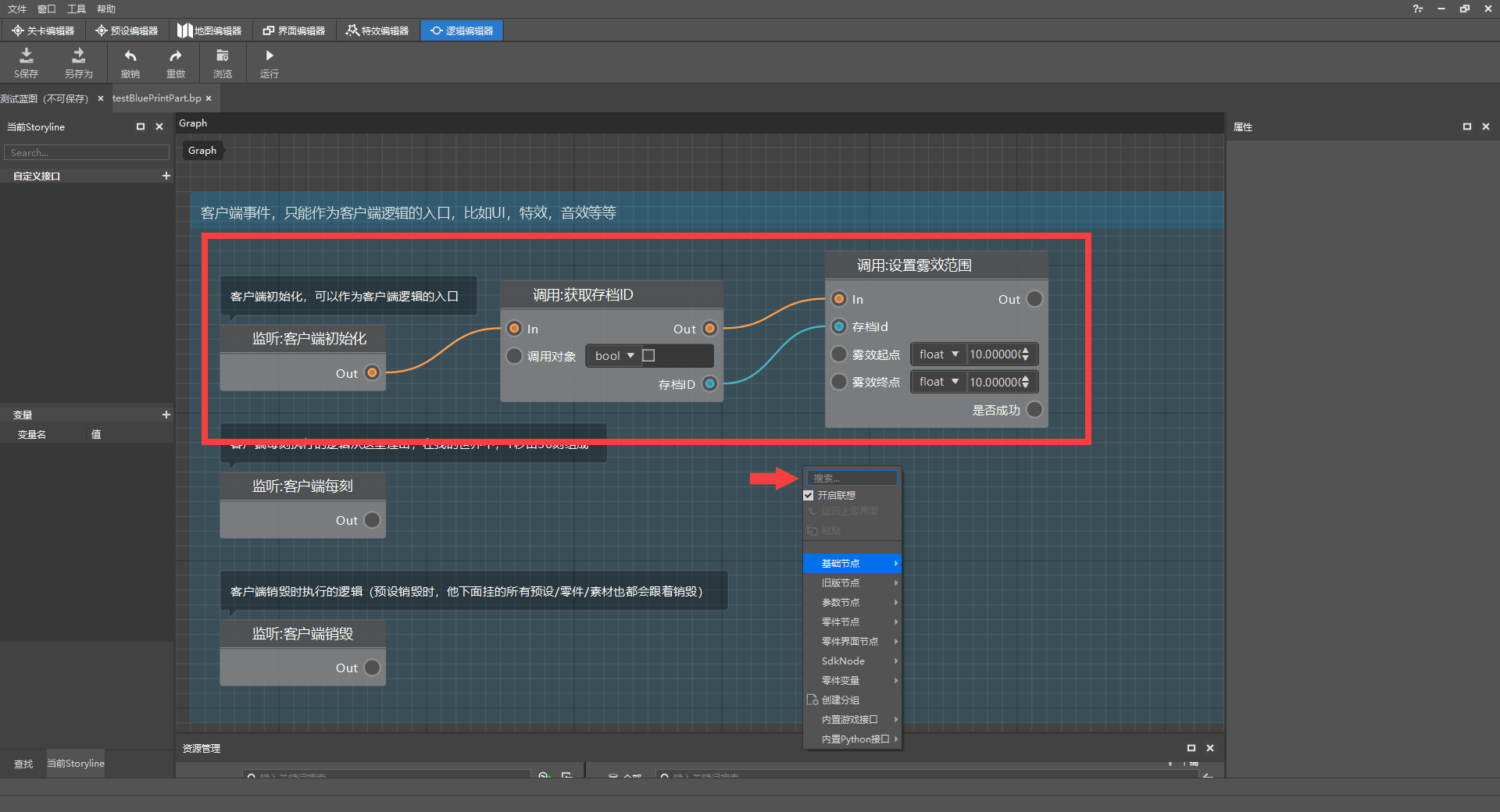Click the Graph breadcrumb button
1500x812 pixels.
tap(202, 151)
